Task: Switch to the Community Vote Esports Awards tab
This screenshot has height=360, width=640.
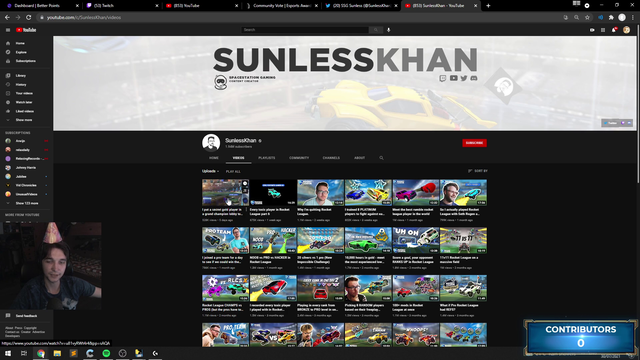Action: click(282, 6)
